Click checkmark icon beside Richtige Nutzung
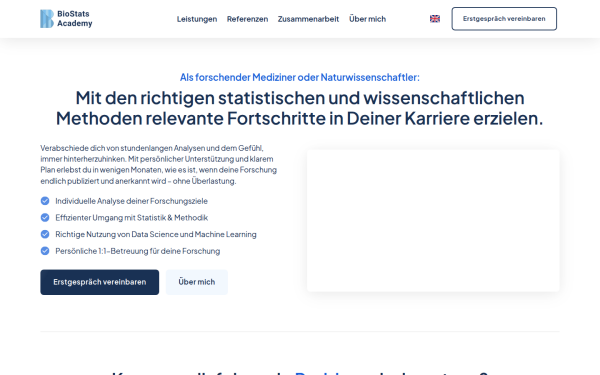 (45, 234)
